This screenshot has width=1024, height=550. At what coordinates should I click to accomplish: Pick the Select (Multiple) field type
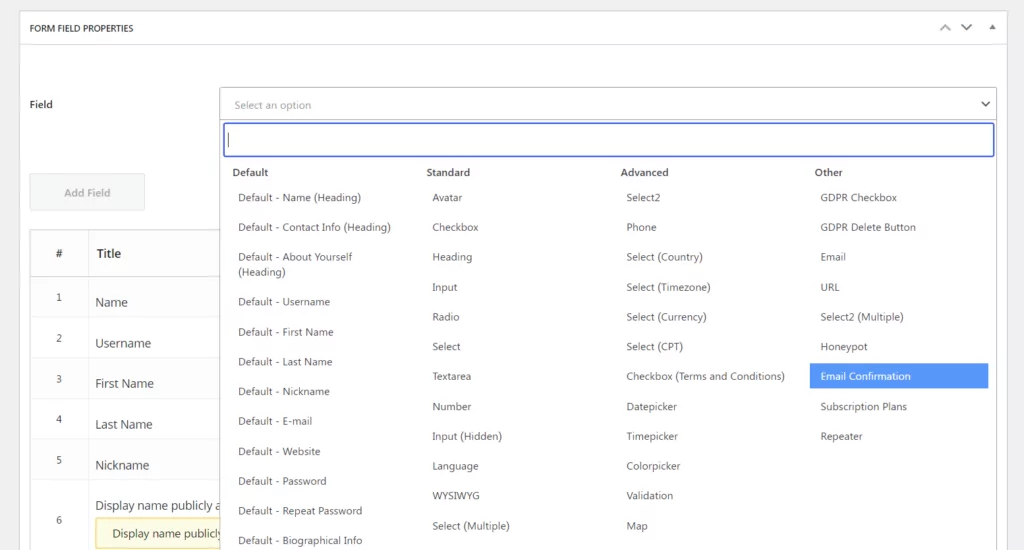[x=470, y=526]
